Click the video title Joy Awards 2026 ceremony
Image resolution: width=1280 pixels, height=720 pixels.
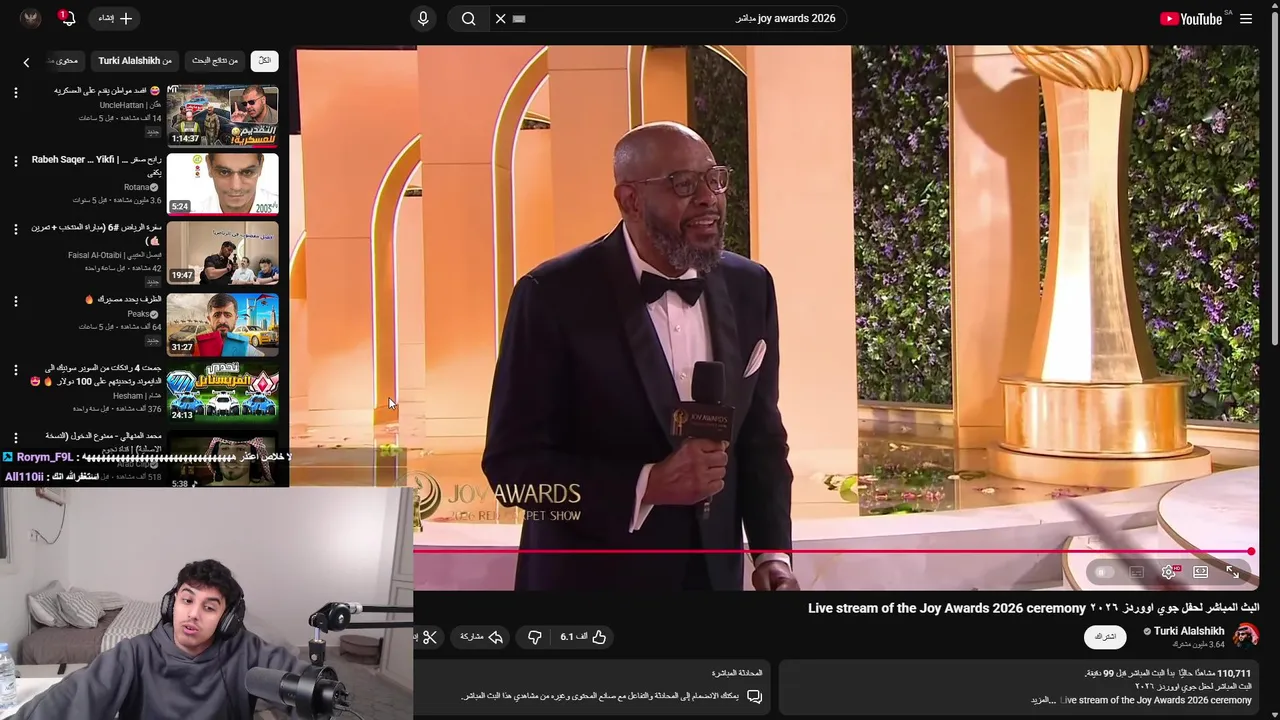(1033, 608)
